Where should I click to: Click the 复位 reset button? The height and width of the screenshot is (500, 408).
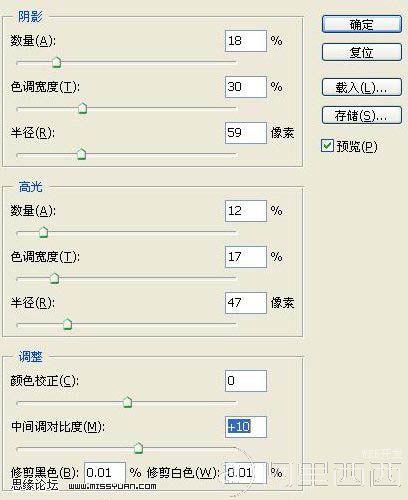362,52
